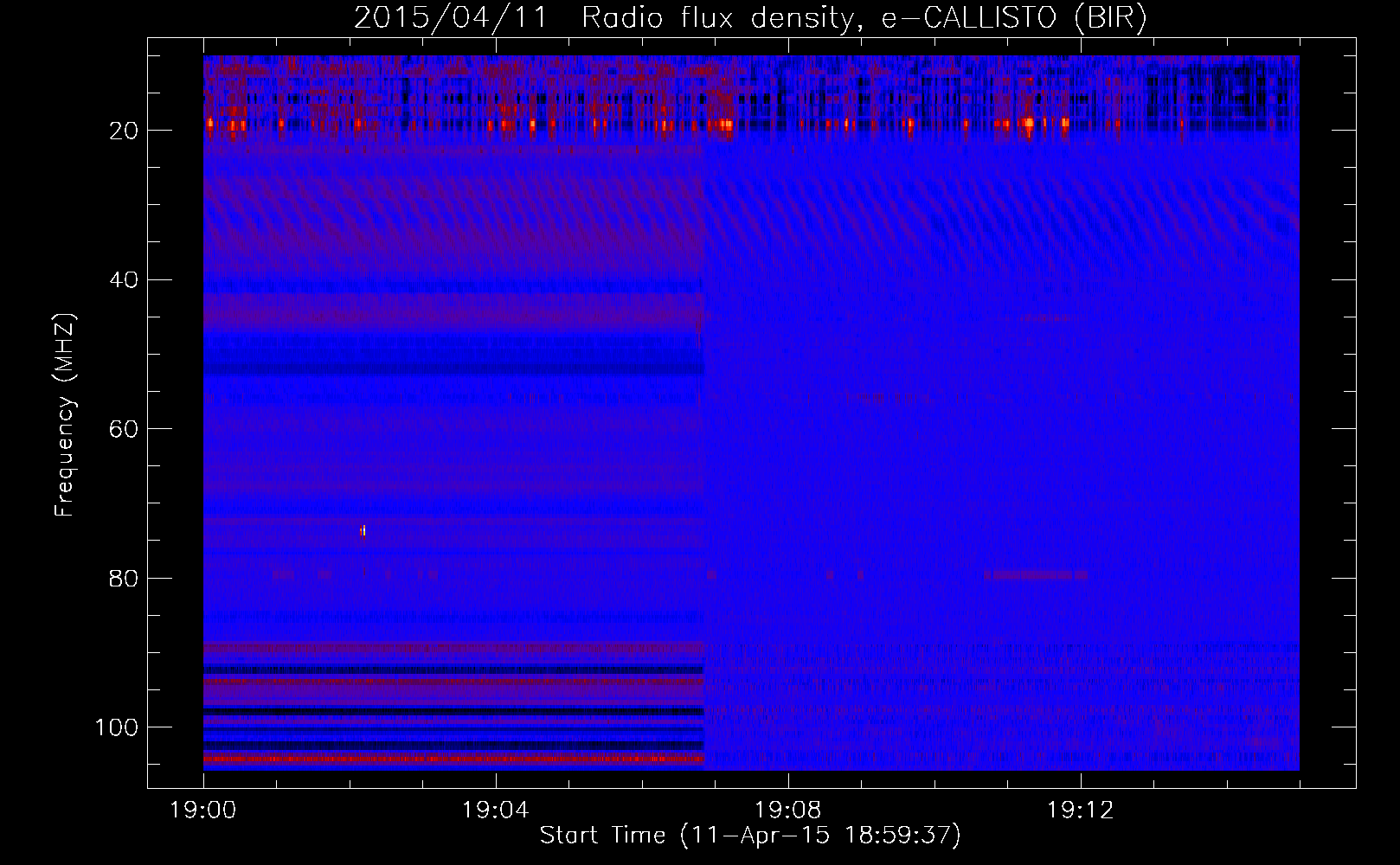Click the '19:00' time tick label

tap(203, 811)
